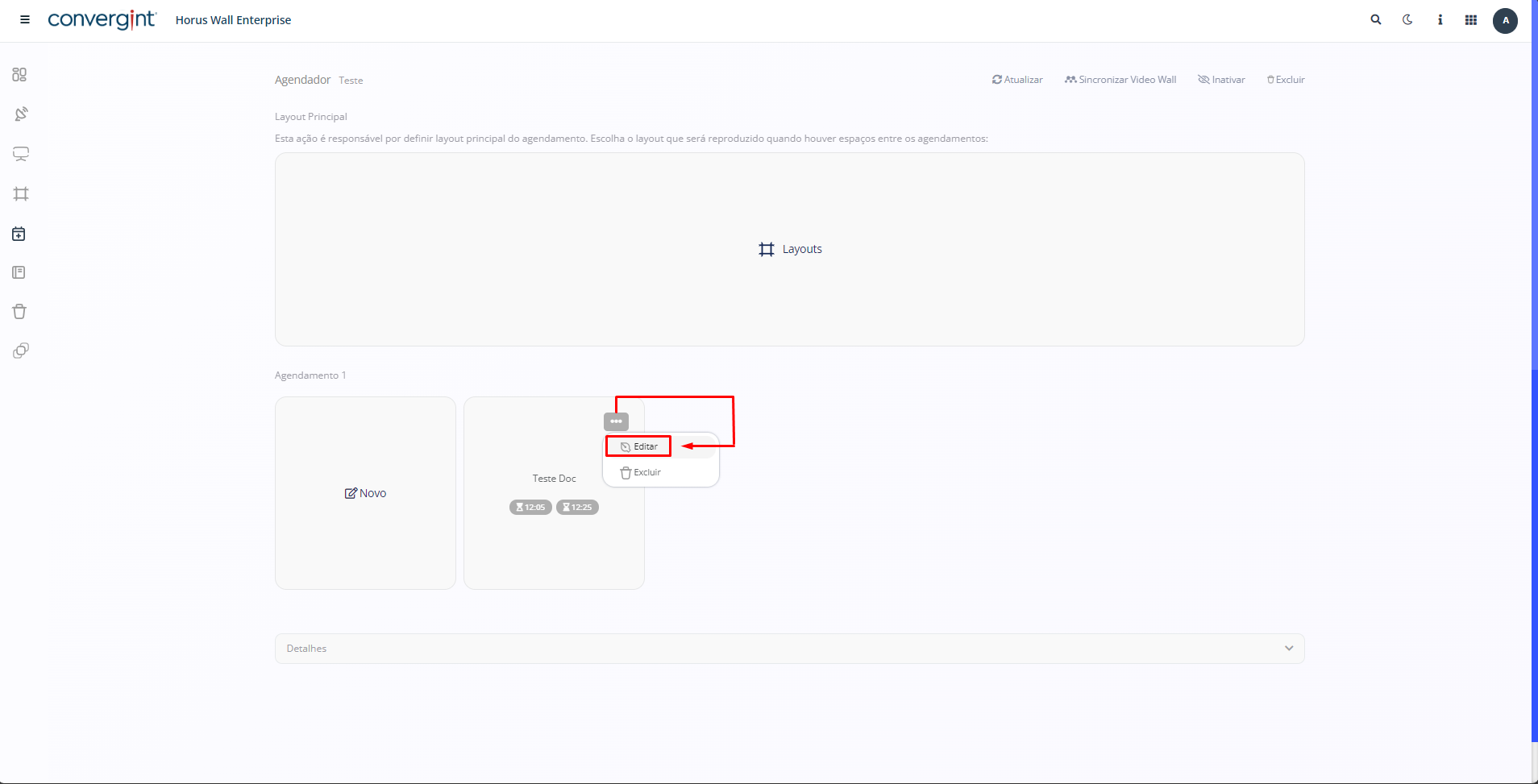Click Inativar to deactivate scheduler

[x=1221, y=80]
